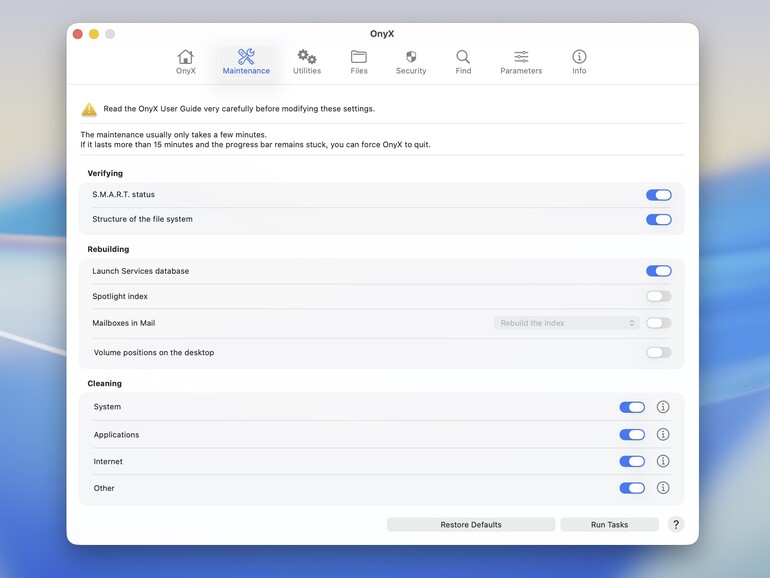Enable Volume positions on the desktop
The image size is (770, 578).
point(659,352)
